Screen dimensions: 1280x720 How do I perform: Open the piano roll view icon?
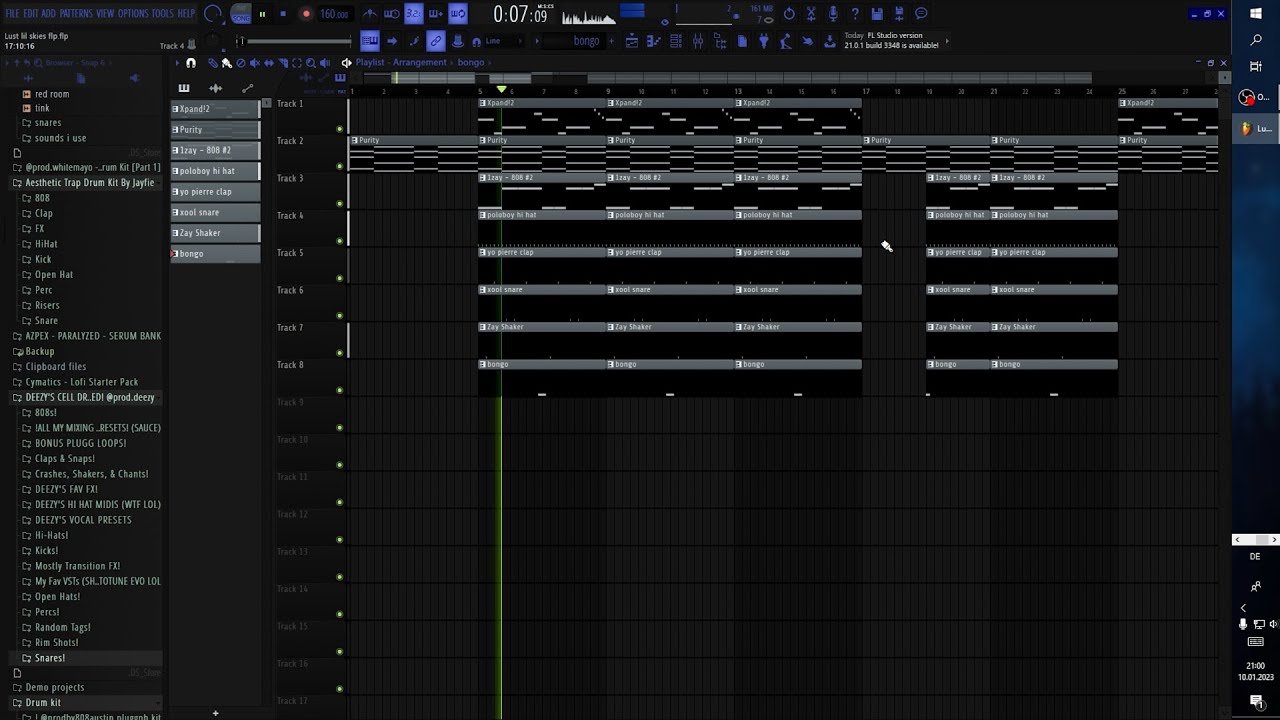654,41
